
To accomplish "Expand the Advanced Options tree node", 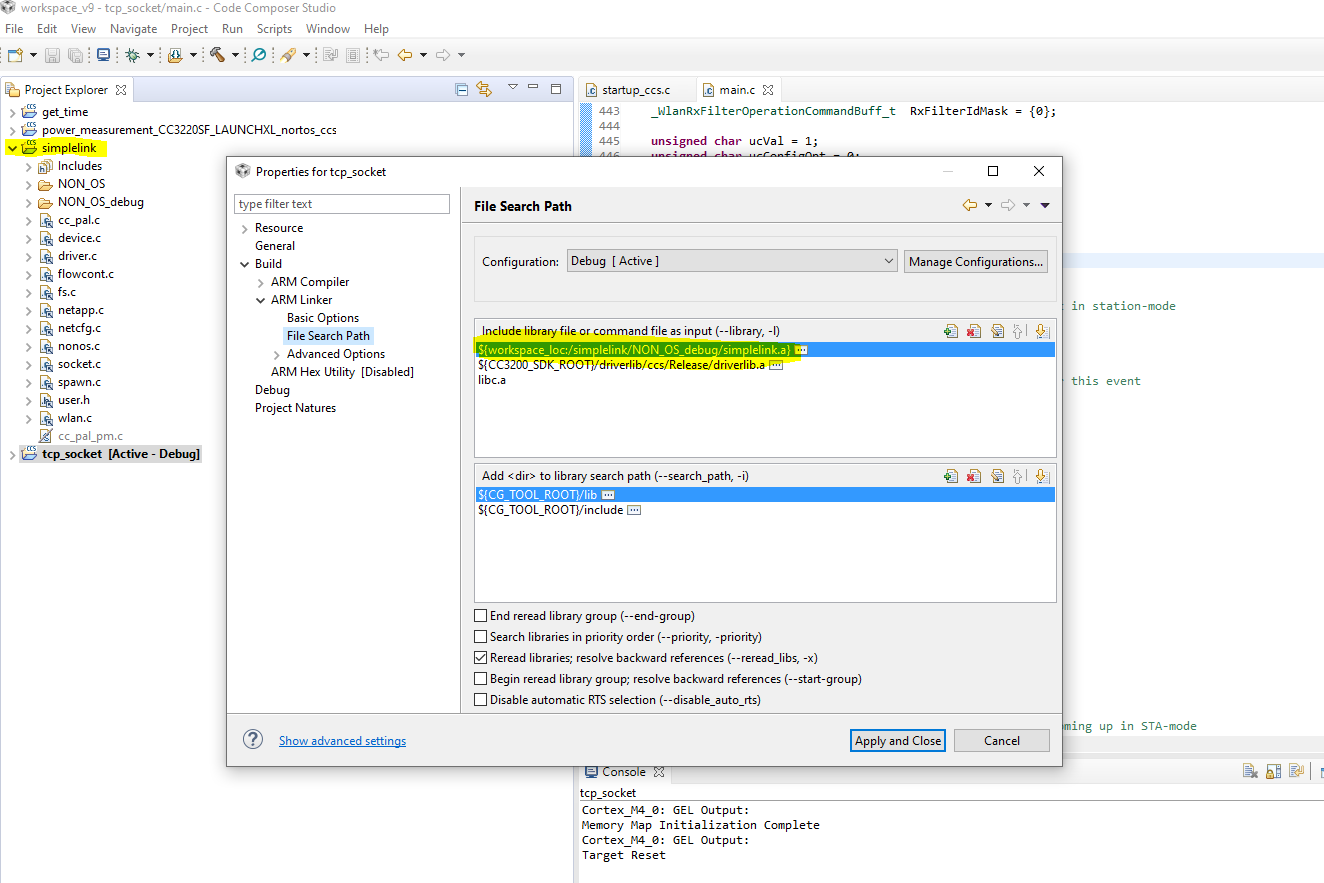I will click(x=277, y=354).
